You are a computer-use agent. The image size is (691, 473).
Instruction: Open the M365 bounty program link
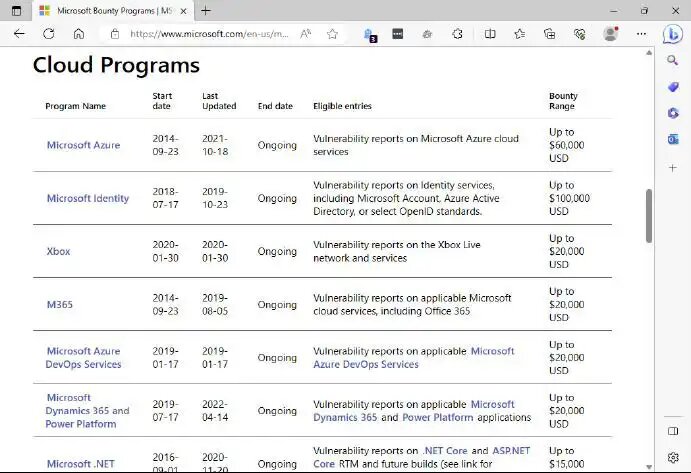coord(59,305)
